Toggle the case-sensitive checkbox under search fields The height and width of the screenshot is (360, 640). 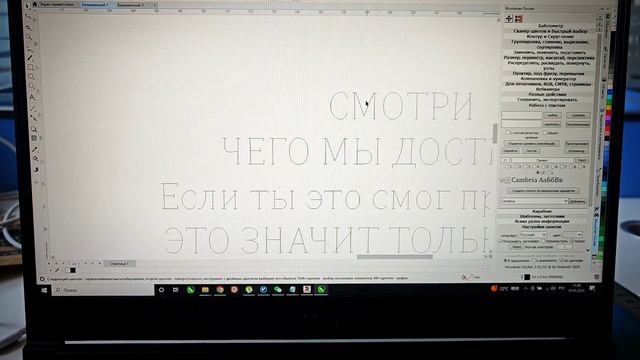point(508,133)
